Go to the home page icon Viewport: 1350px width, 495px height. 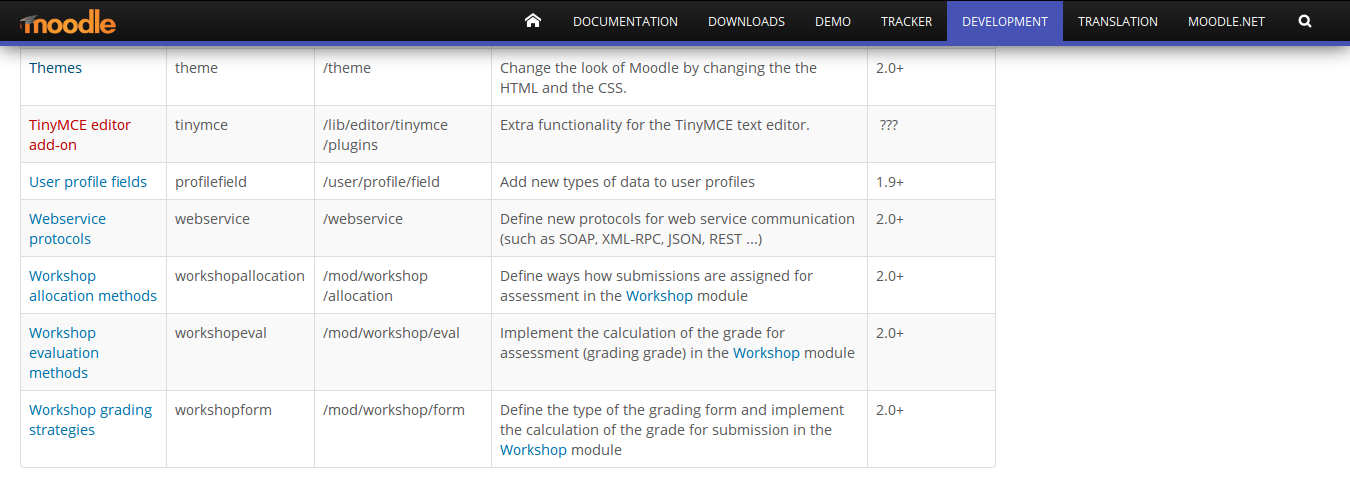[533, 20]
